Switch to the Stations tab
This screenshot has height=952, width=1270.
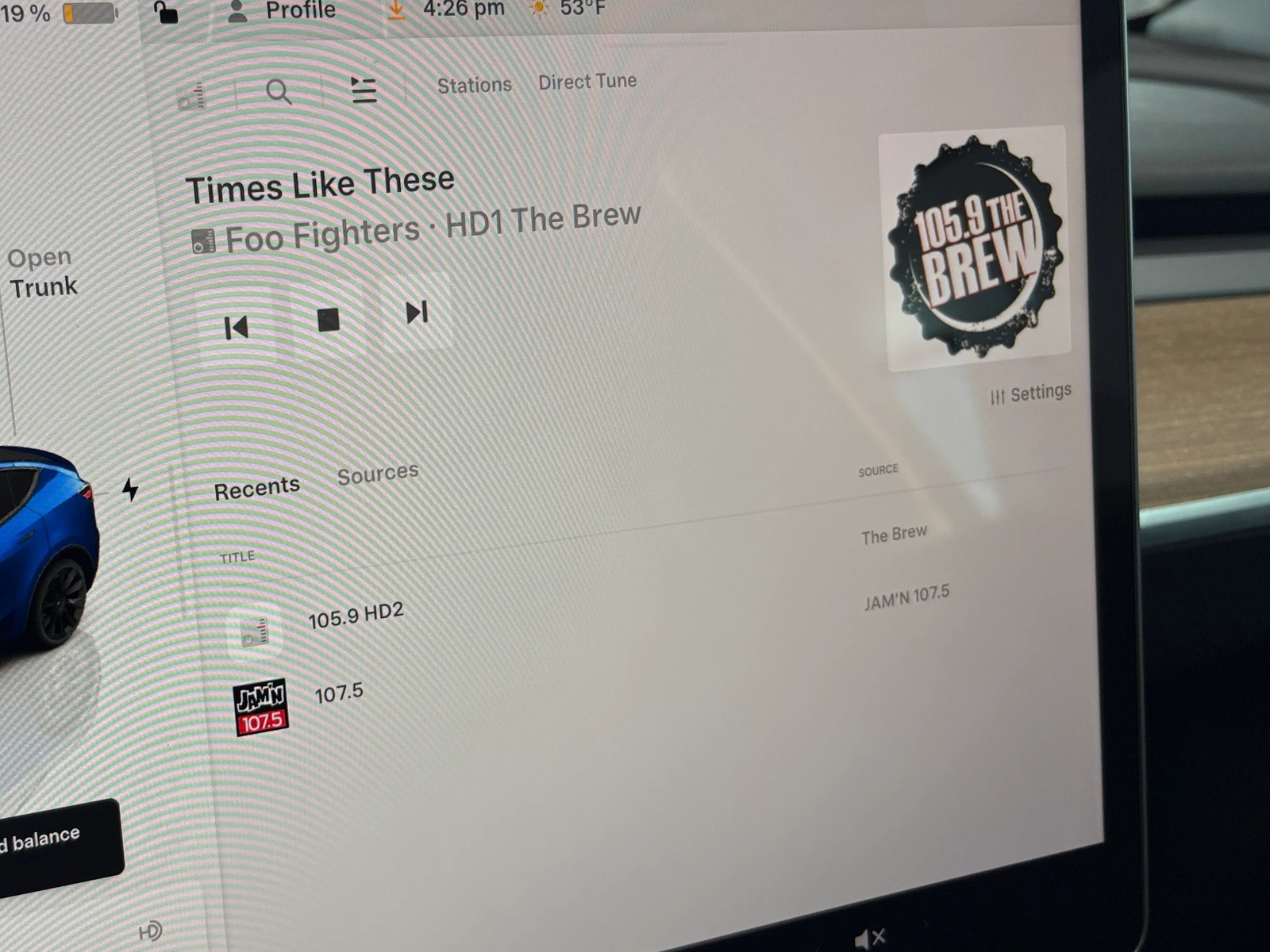474,85
